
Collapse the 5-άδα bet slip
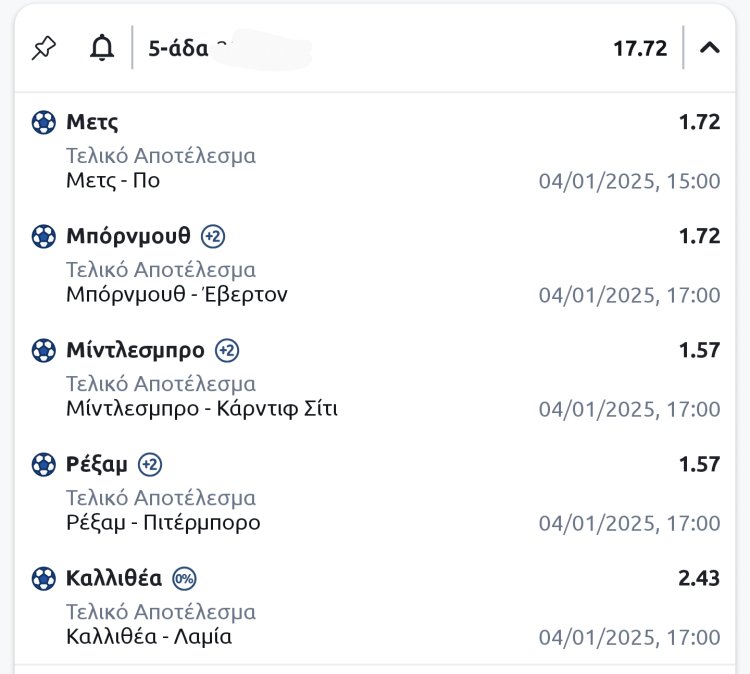pos(710,47)
